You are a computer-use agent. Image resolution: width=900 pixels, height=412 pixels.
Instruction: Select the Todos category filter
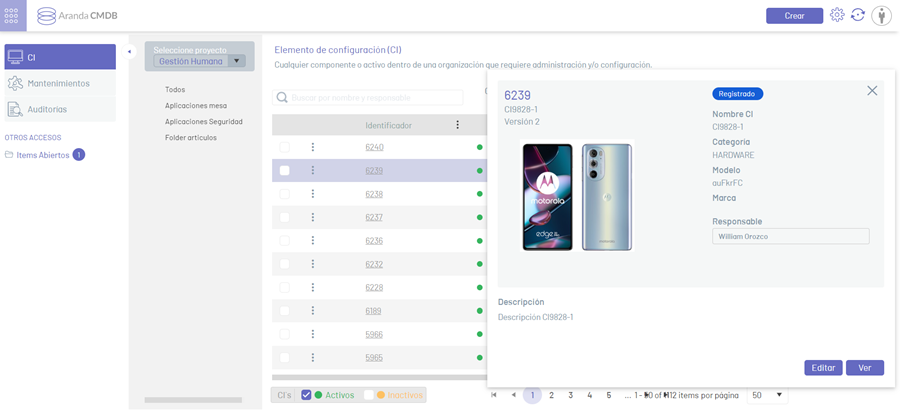point(175,90)
